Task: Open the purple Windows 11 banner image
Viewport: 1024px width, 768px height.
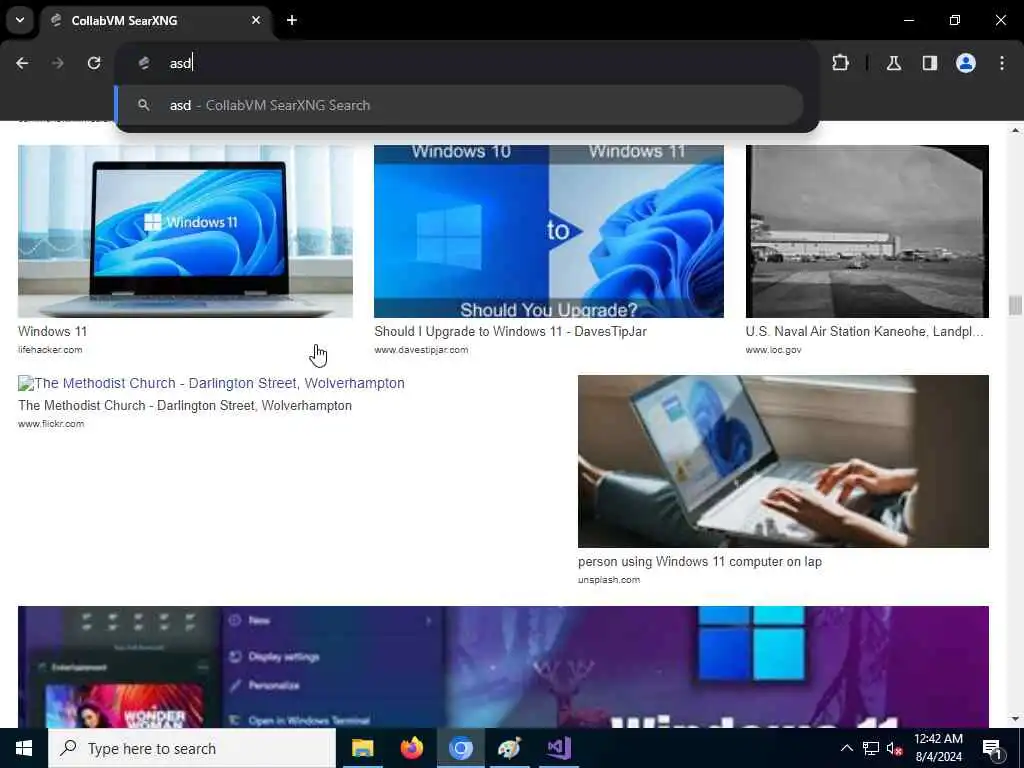Action: coord(504,666)
